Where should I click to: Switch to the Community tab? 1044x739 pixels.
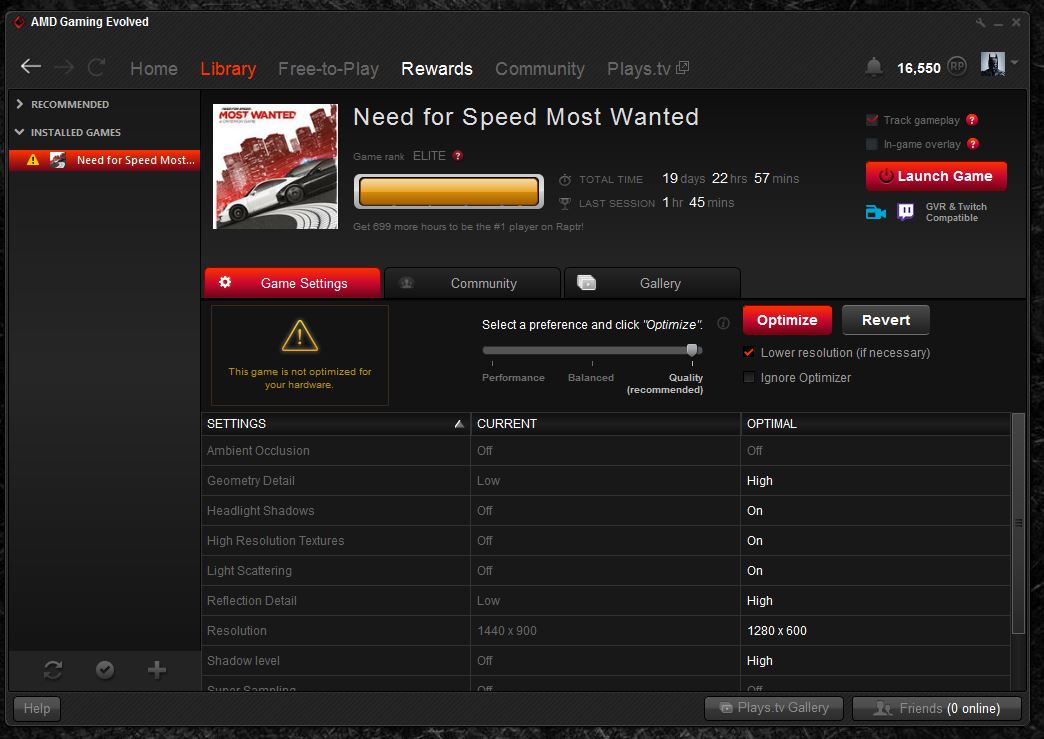(472, 283)
